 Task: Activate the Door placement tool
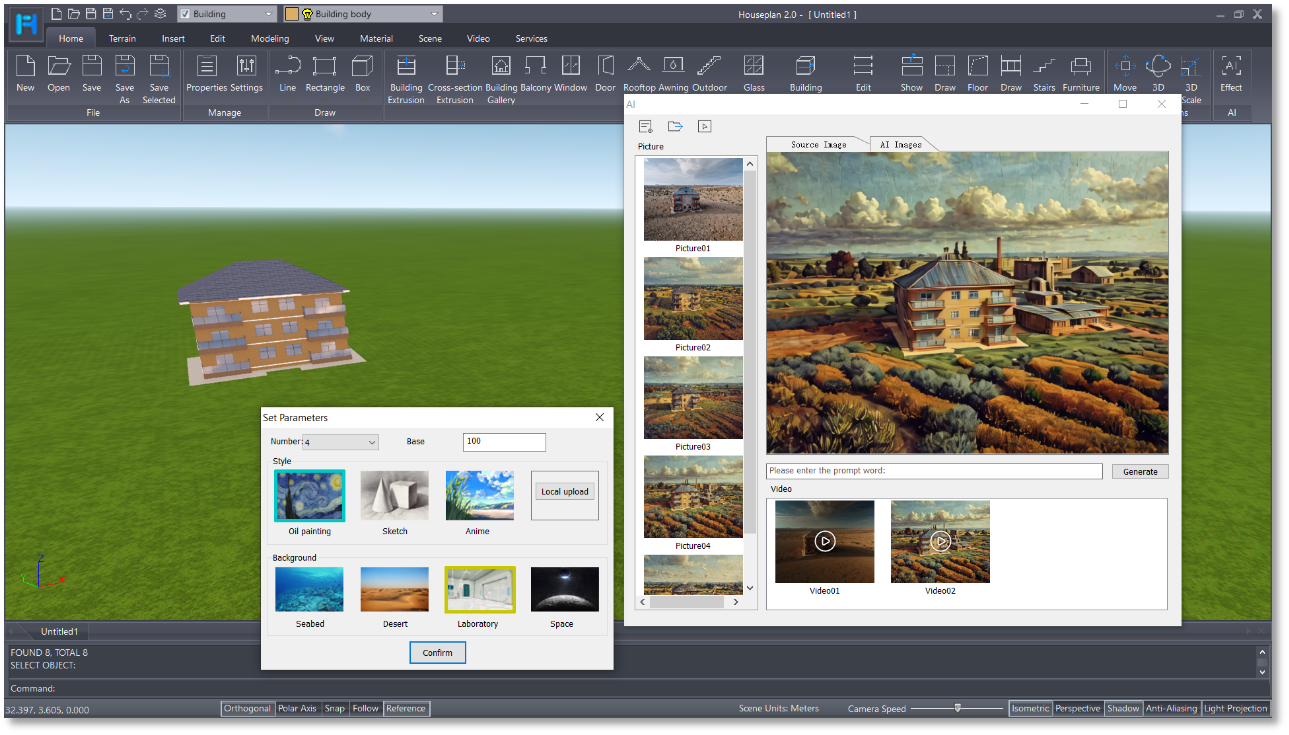point(605,72)
